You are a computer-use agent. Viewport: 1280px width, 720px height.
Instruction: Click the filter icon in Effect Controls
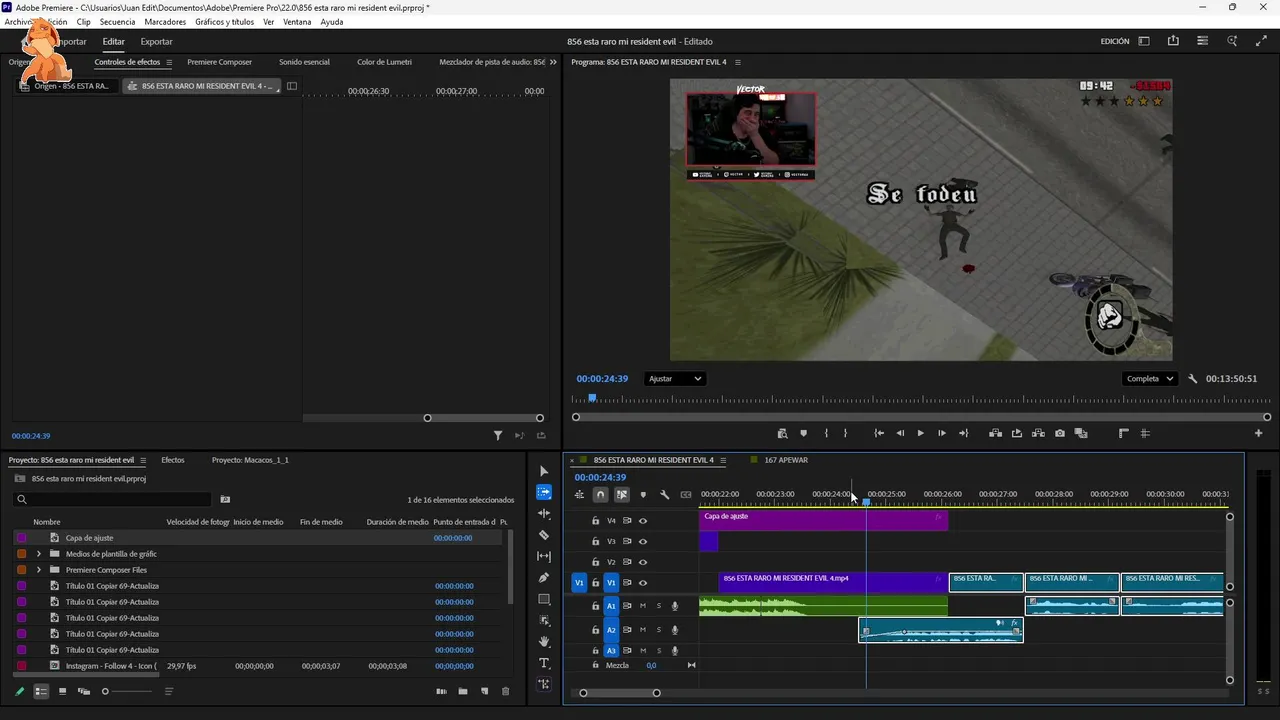(498, 435)
